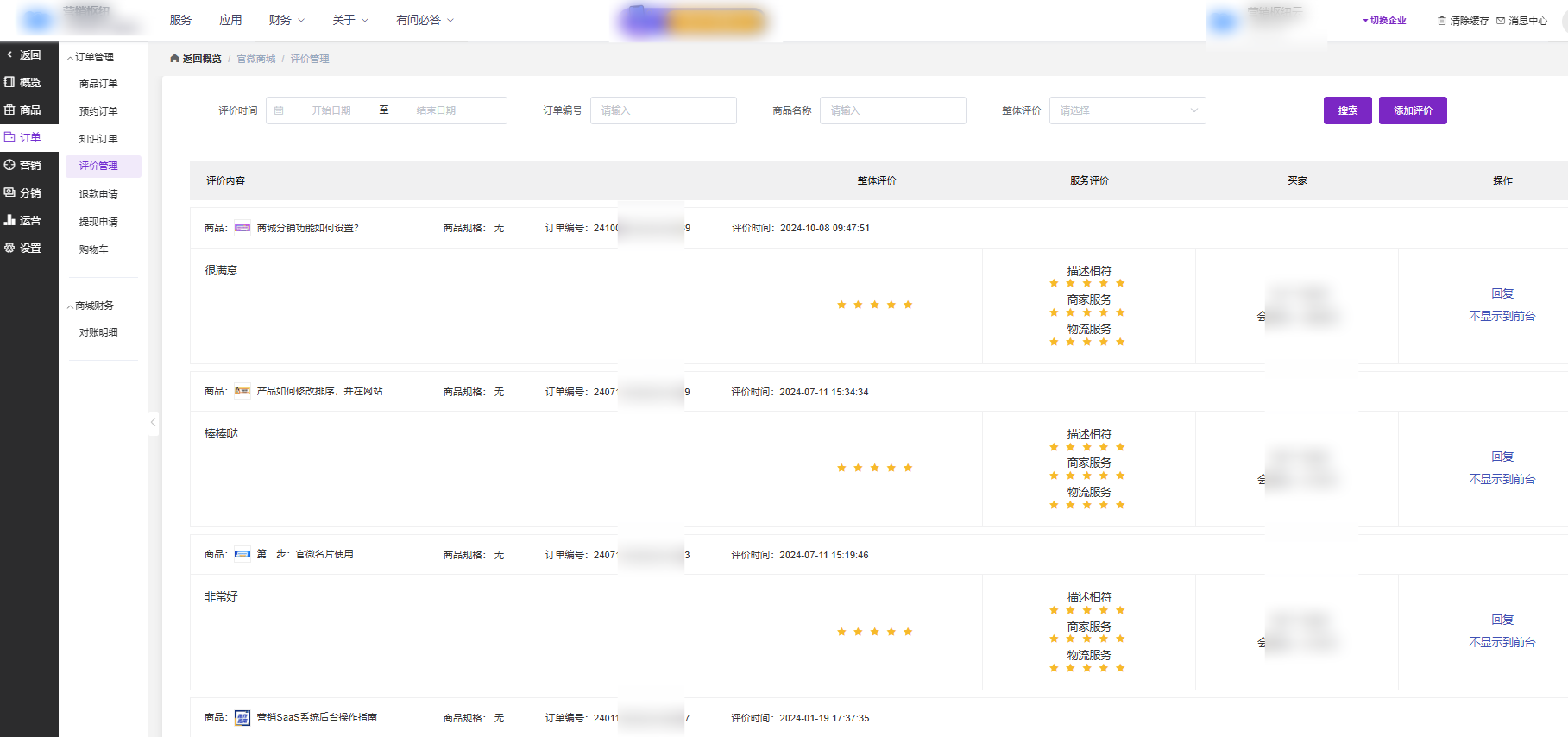1568x737 pixels.
Task: Select 退款申请 in the submenu
Action: click(98, 194)
